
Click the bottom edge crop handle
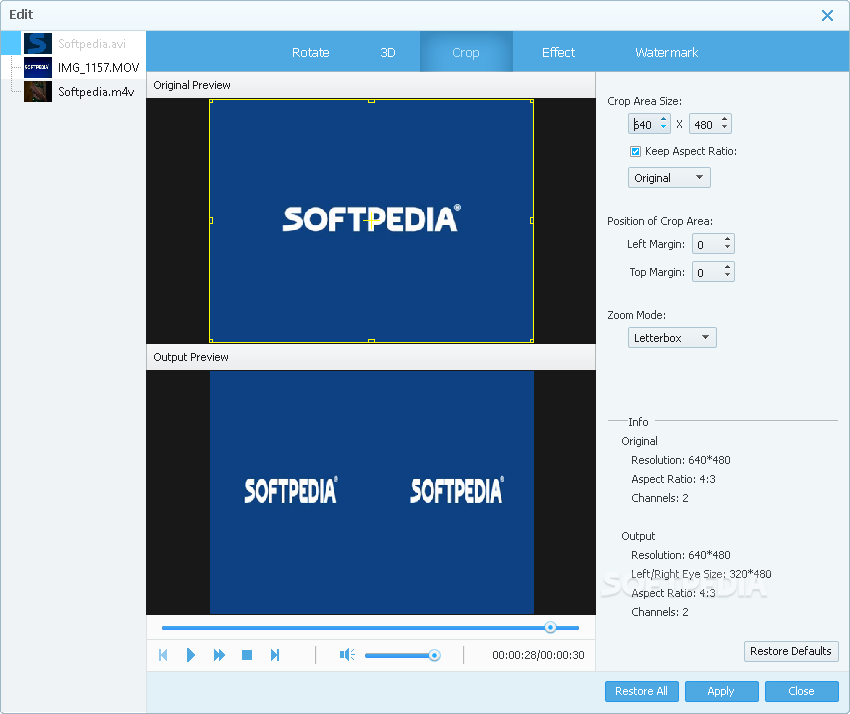point(371,341)
